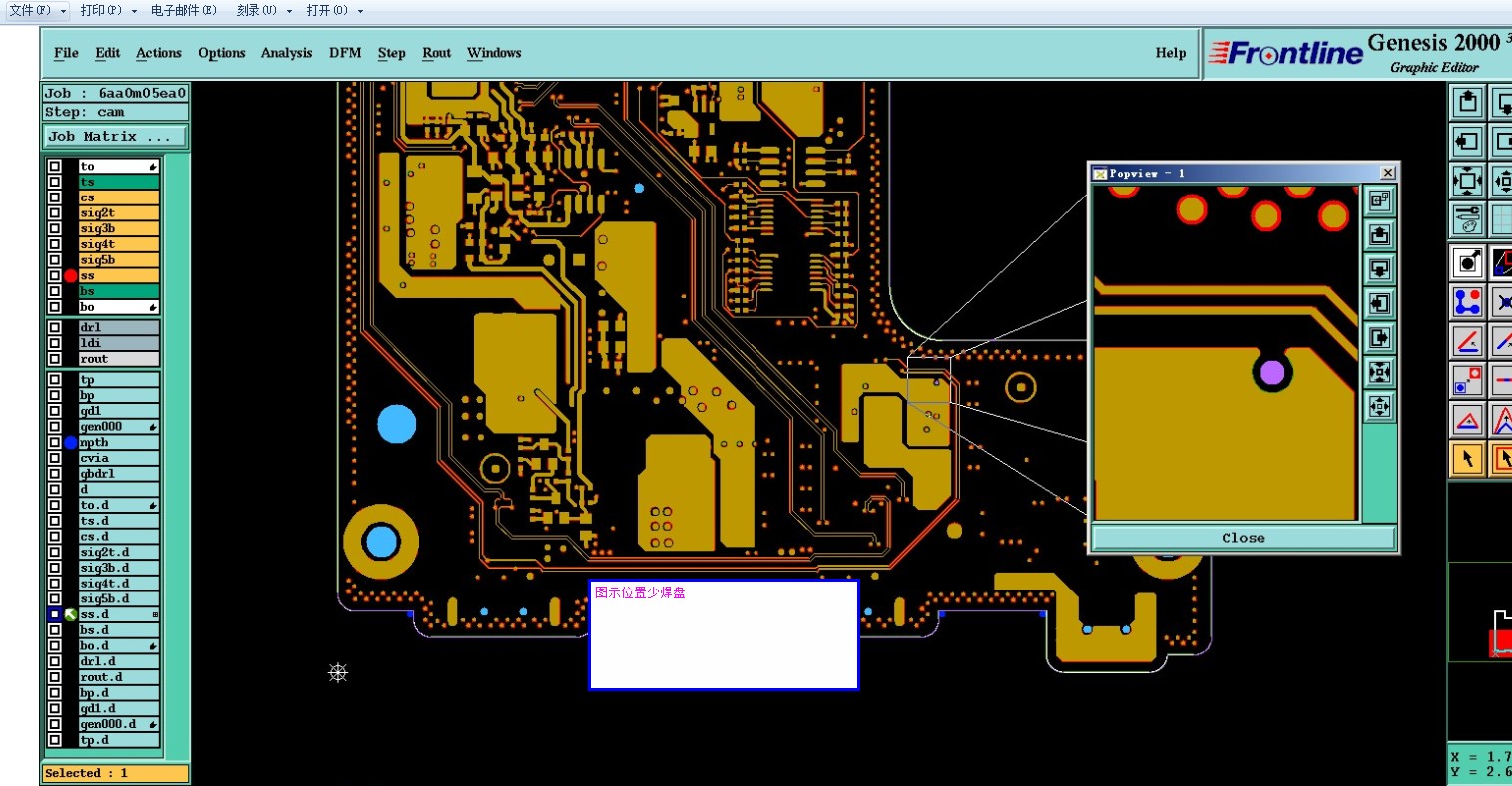Select the red angle measure tool
Screen dimensions: 1512x786
(x=1468, y=341)
